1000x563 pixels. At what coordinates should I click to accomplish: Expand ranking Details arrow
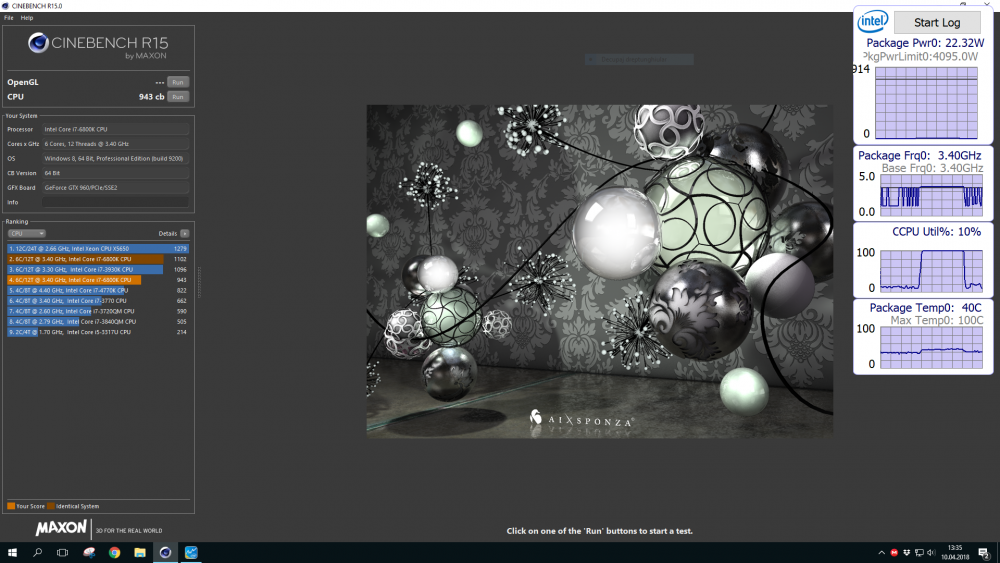[185, 233]
